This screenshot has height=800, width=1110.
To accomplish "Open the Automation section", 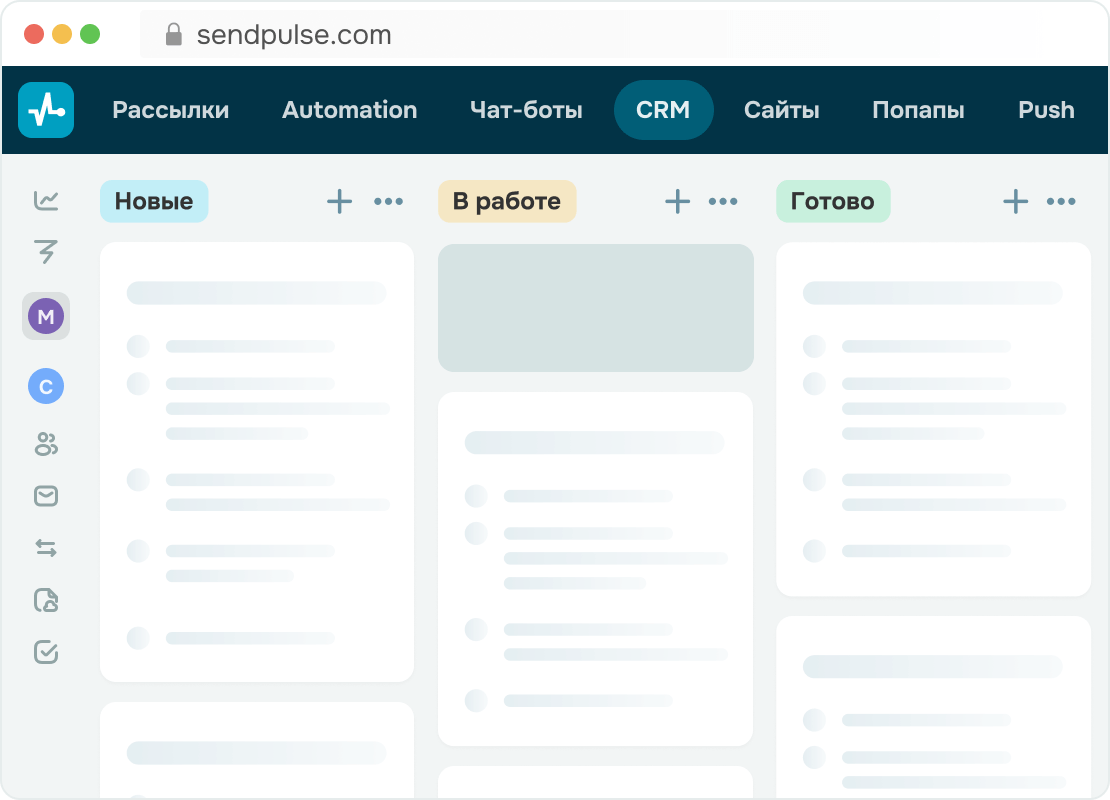I will (350, 110).
